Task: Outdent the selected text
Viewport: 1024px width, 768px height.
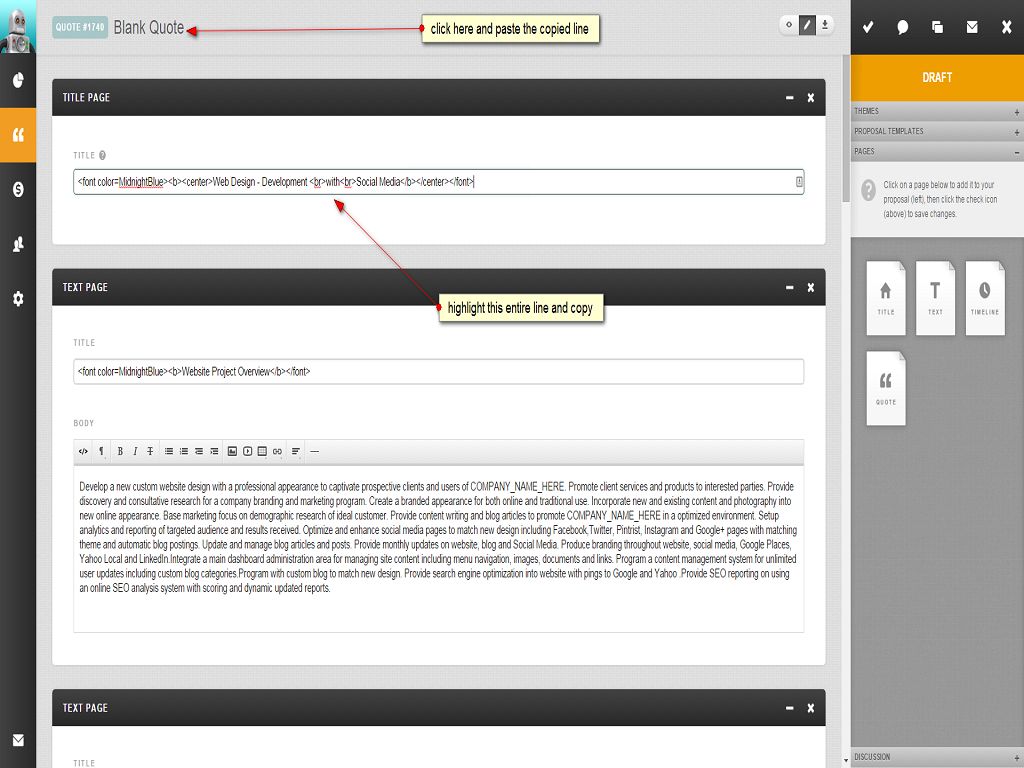Action: point(199,451)
